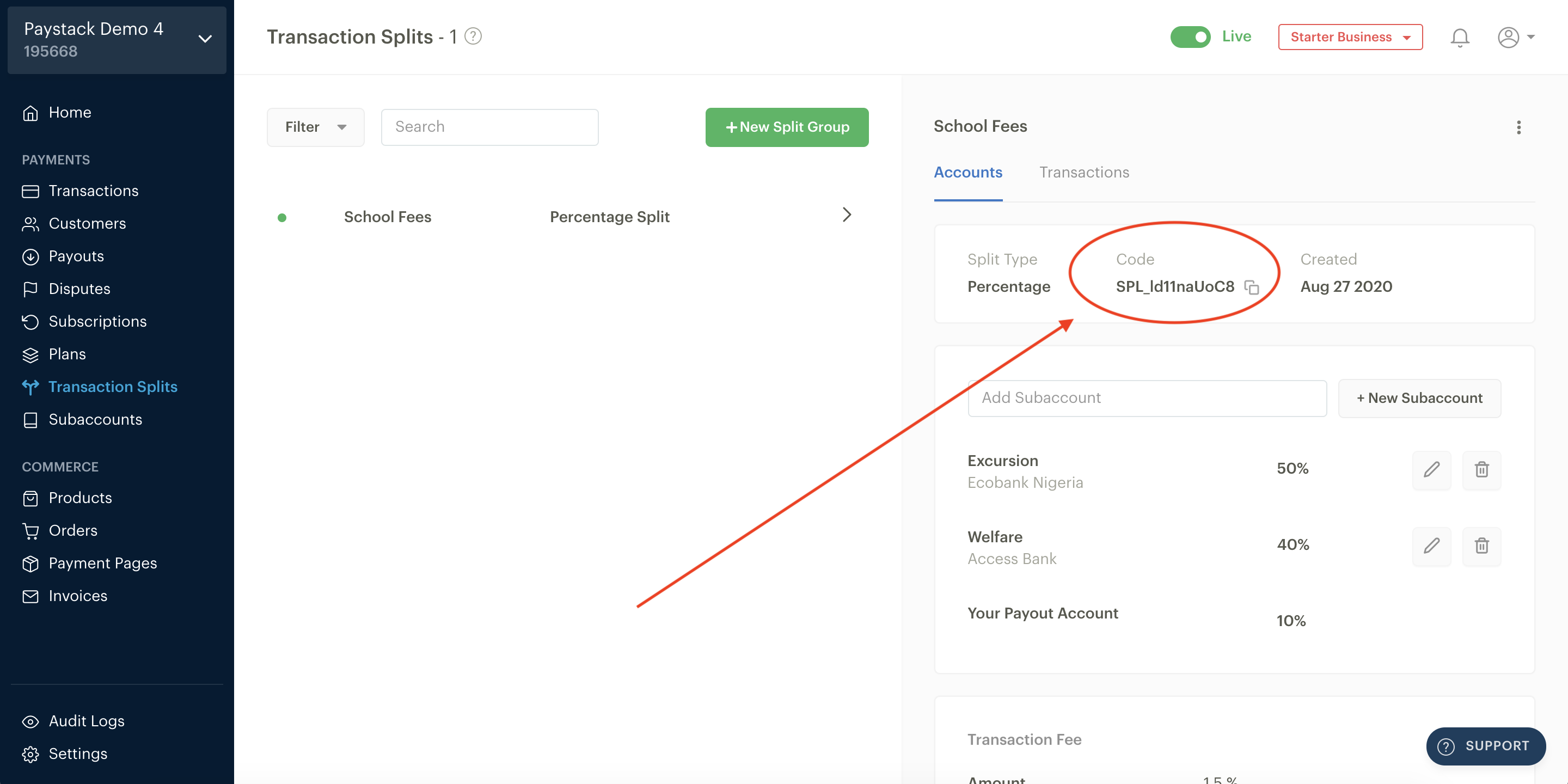The height and width of the screenshot is (784, 1568).
Task: Click the Transactions card icon in sidebar
Action: coord(30,191)
